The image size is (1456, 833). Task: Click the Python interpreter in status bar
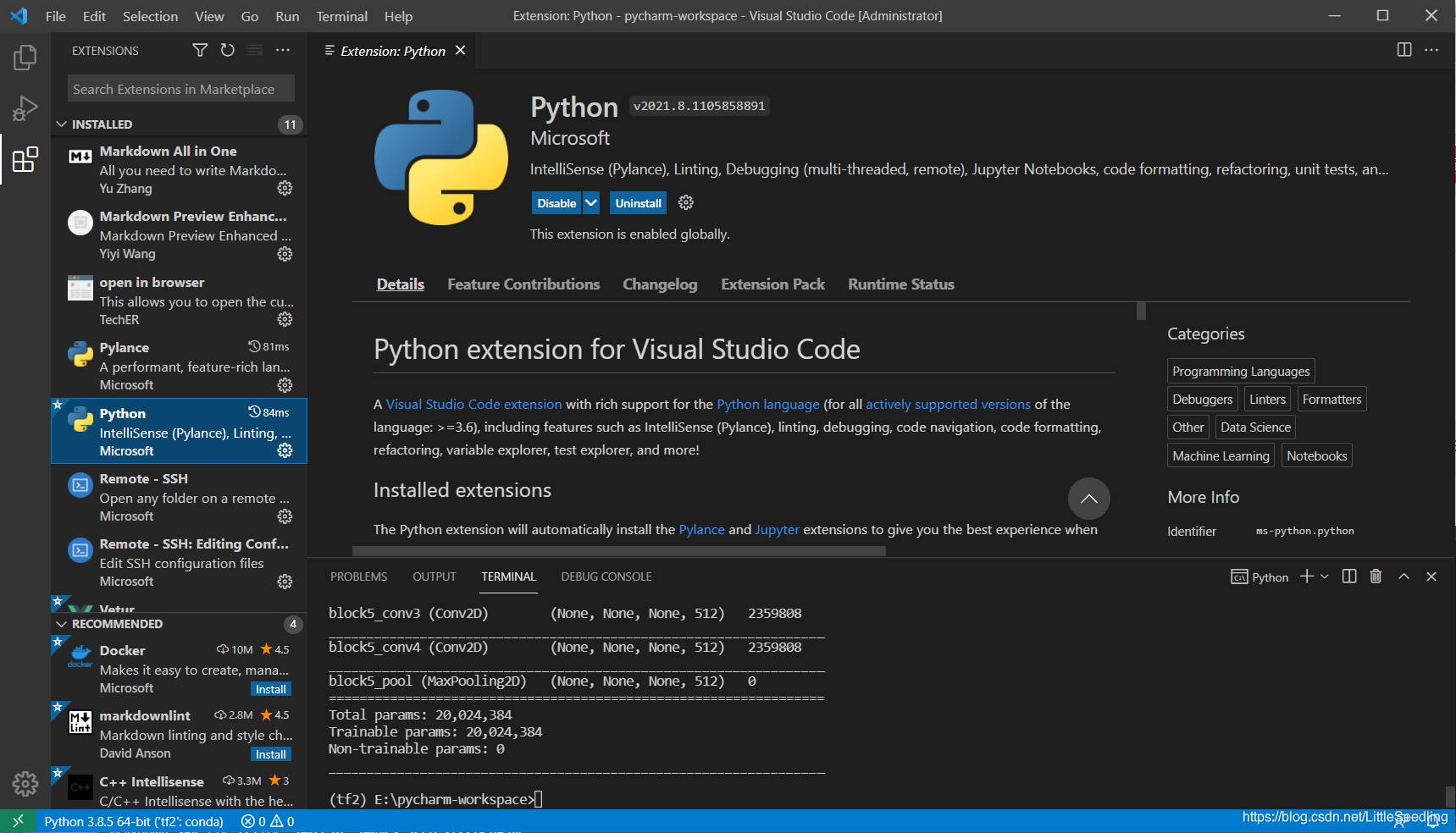(x=134, y=821)
